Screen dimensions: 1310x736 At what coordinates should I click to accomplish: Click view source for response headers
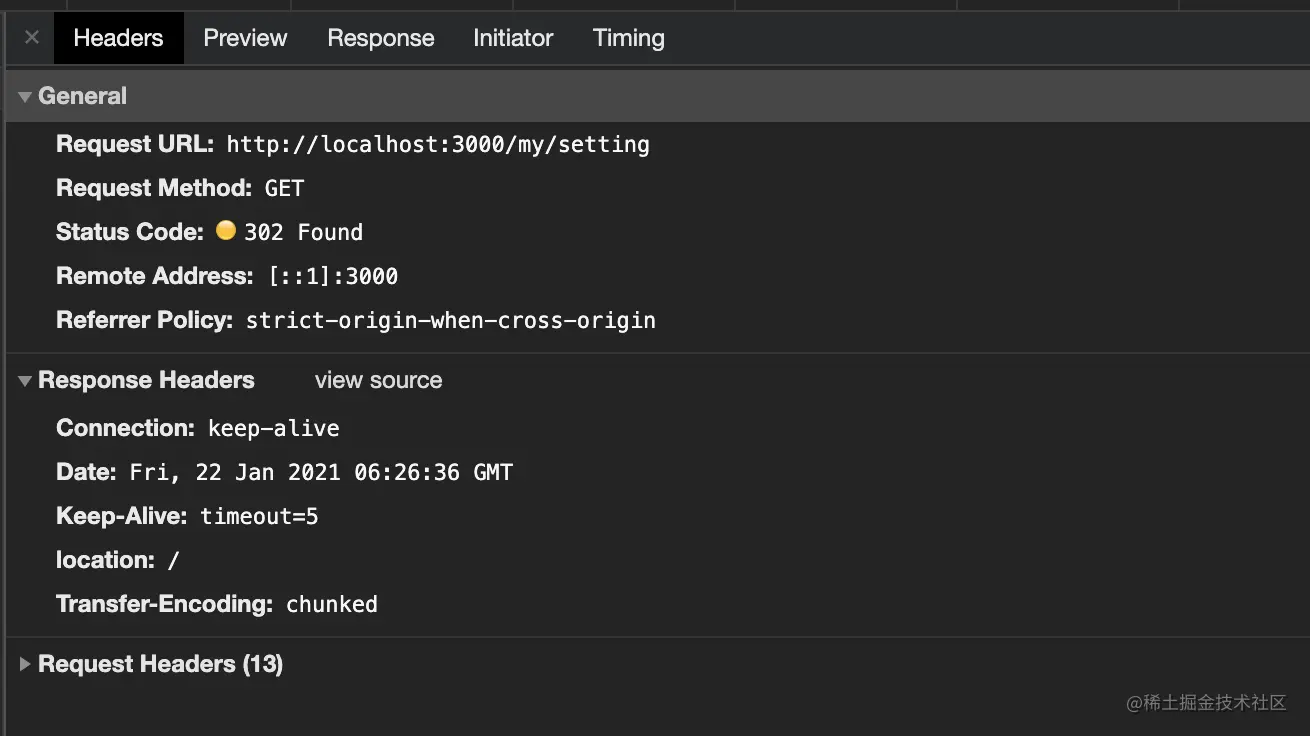pos(378,380)
